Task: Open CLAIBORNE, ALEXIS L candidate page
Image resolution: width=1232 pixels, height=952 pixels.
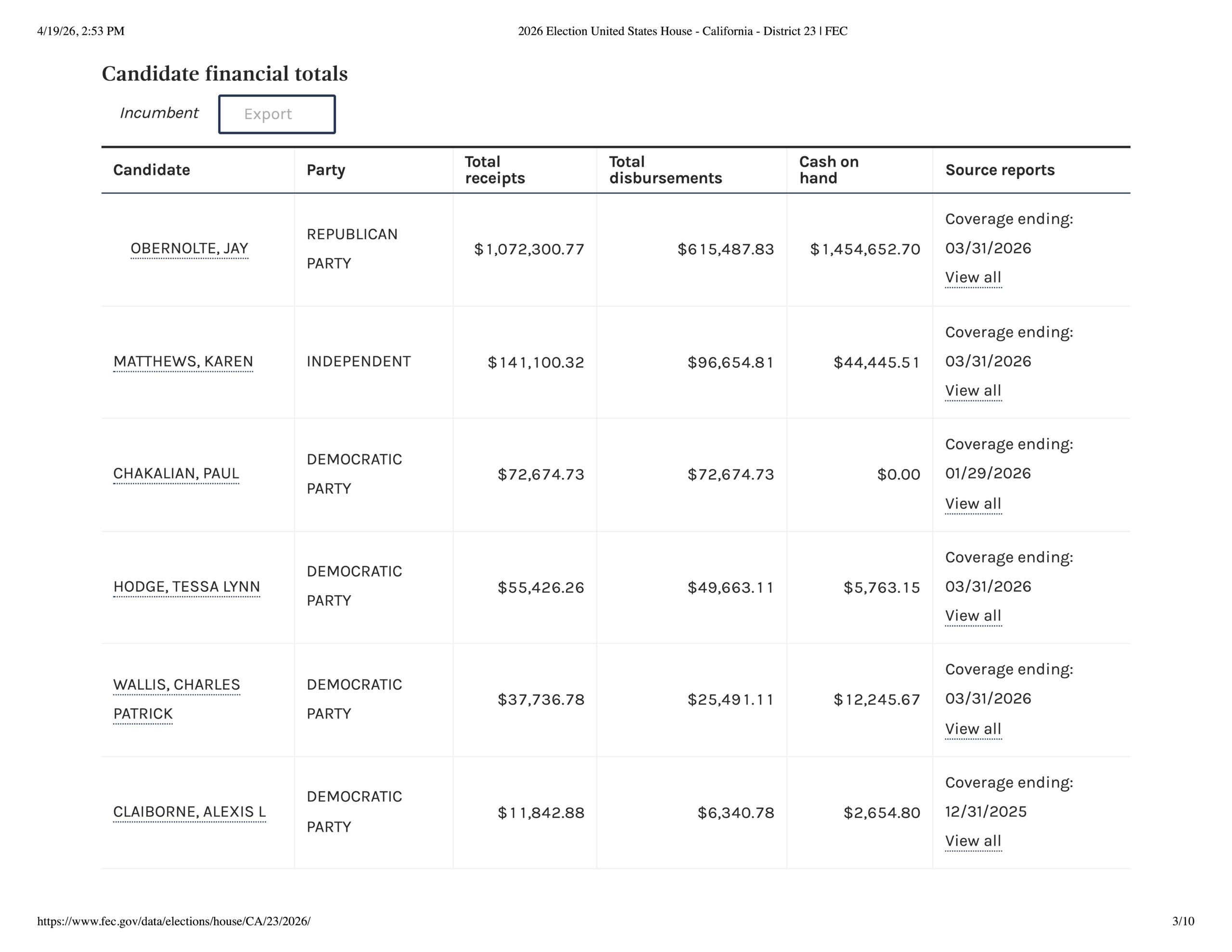Action: (x=189, y=811)
